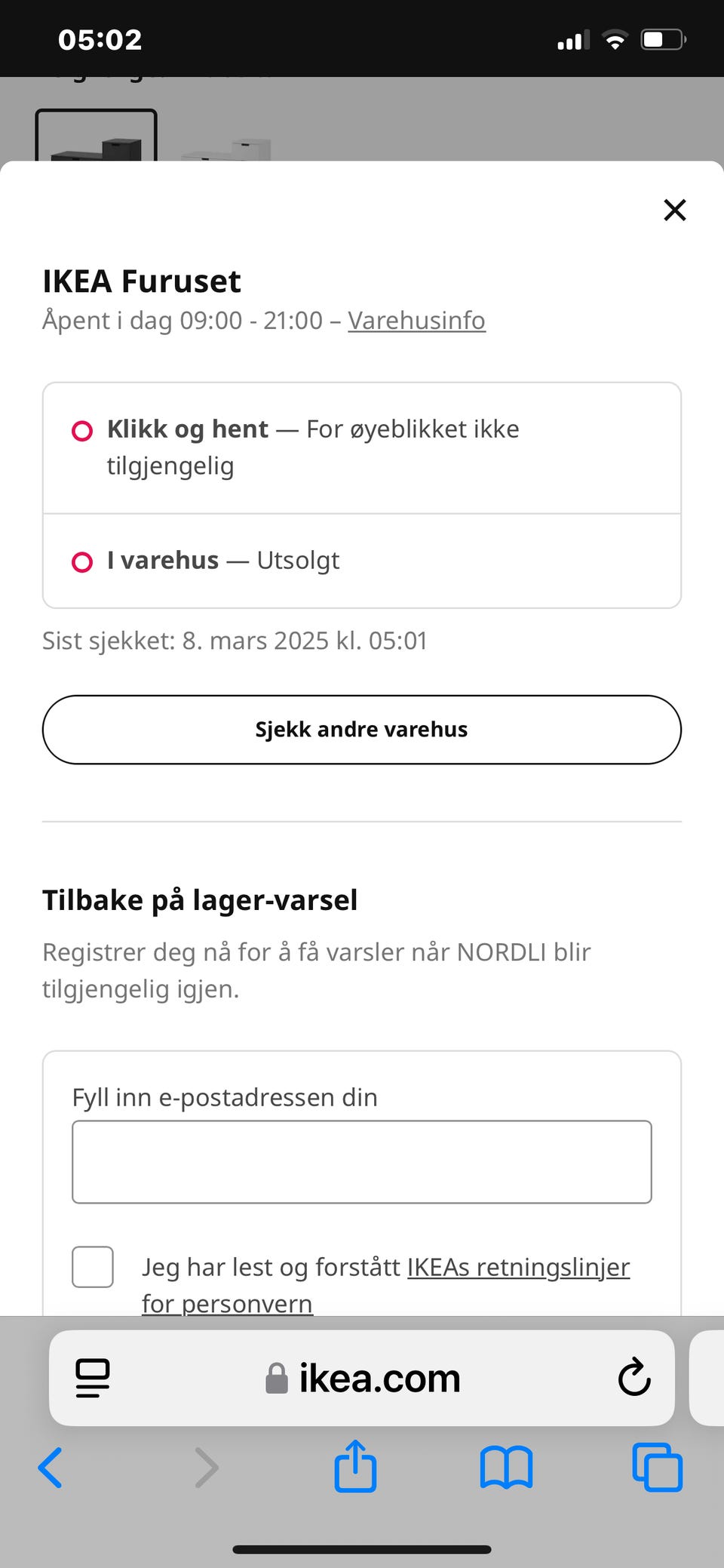This screenshot has width=724, height=1568.
Task: Tap Safari forward arrow
Action: coord(206,1468)
